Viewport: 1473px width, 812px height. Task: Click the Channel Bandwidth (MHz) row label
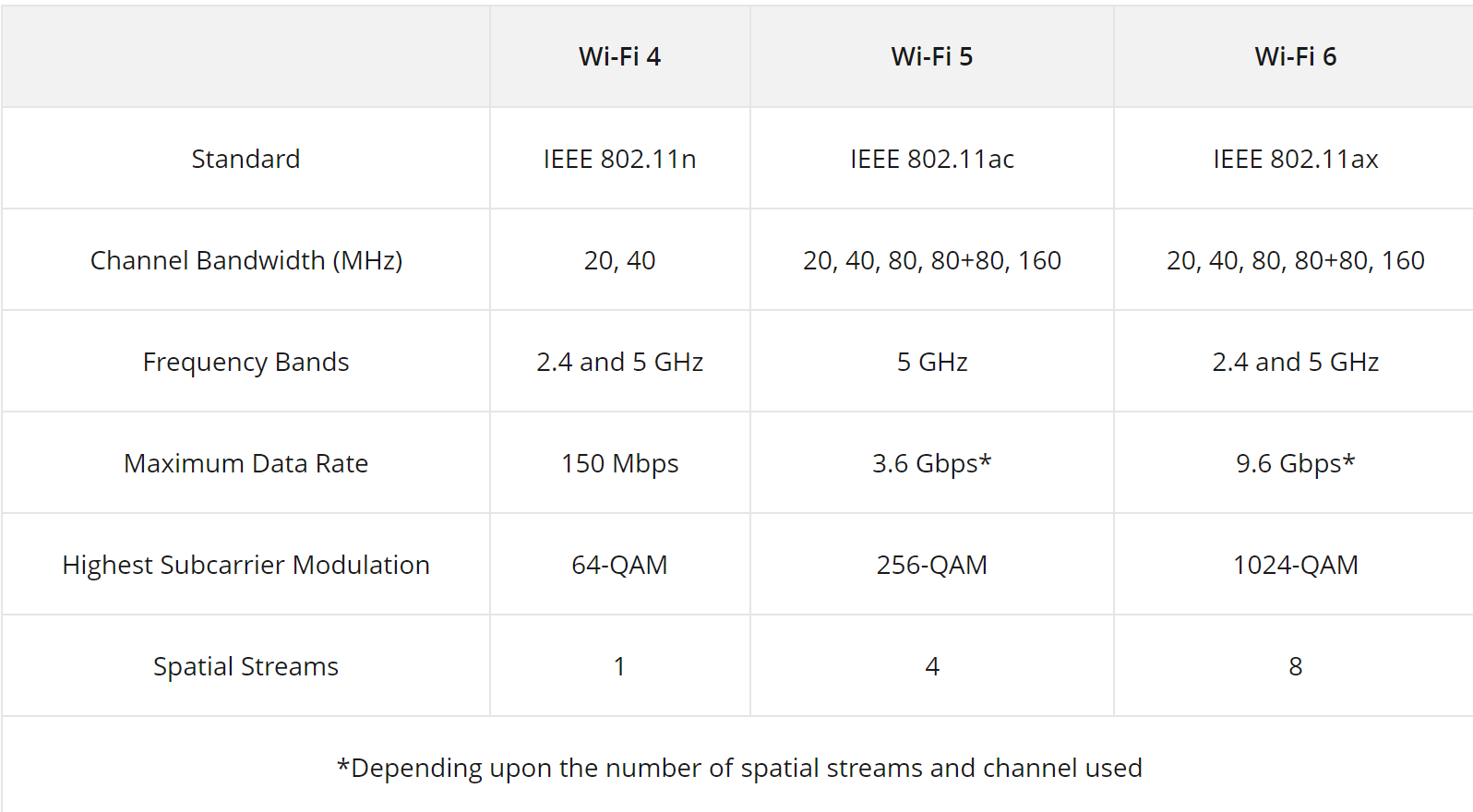245,260
